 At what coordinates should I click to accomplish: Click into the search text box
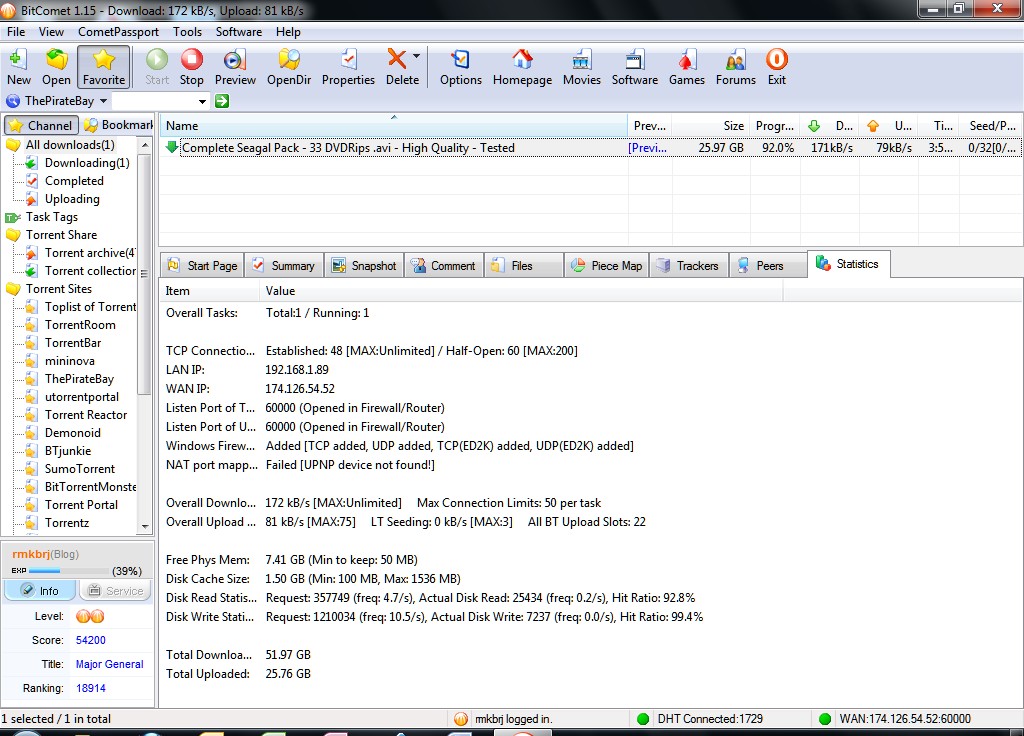[x=154, y=101]
